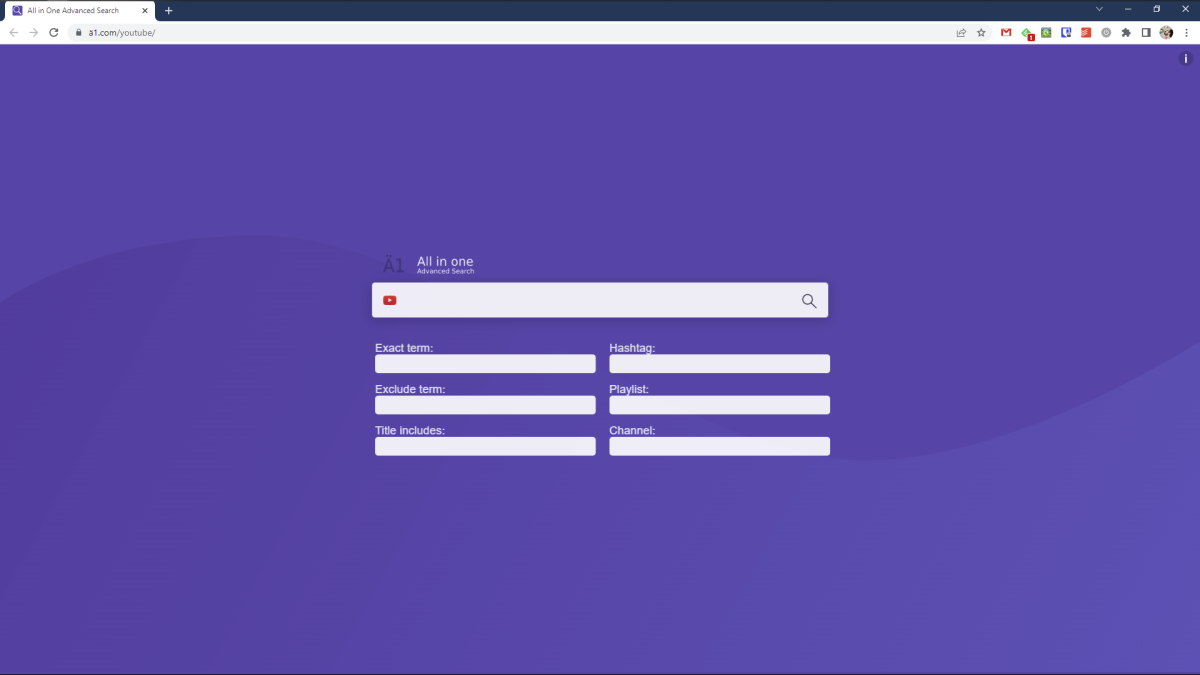This screenshot has width=1200, height=675.
Task: Minimize the Chrome window
Action: 1128,9
